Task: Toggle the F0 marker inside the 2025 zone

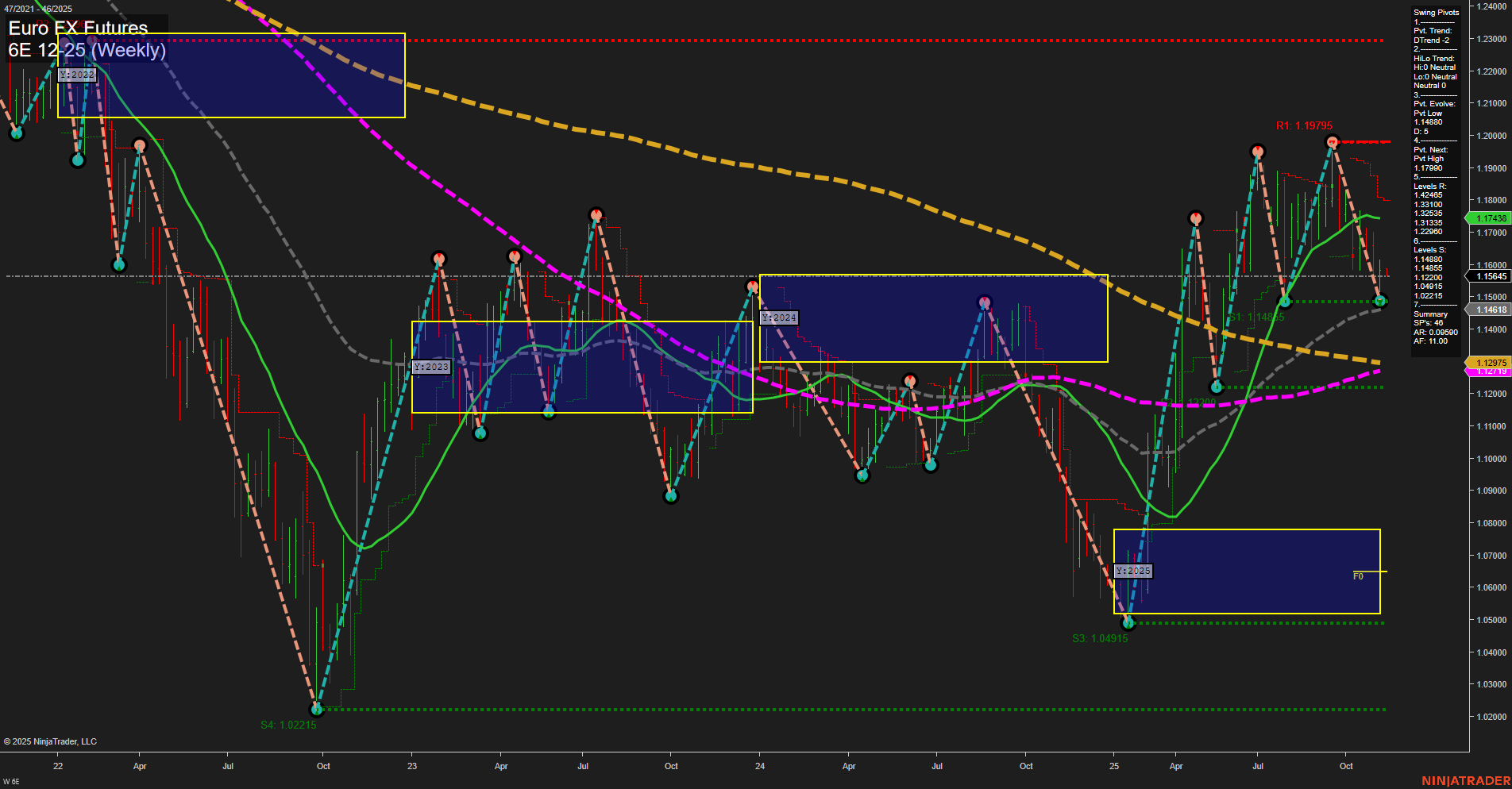Action: click(x=1358, y=576)
